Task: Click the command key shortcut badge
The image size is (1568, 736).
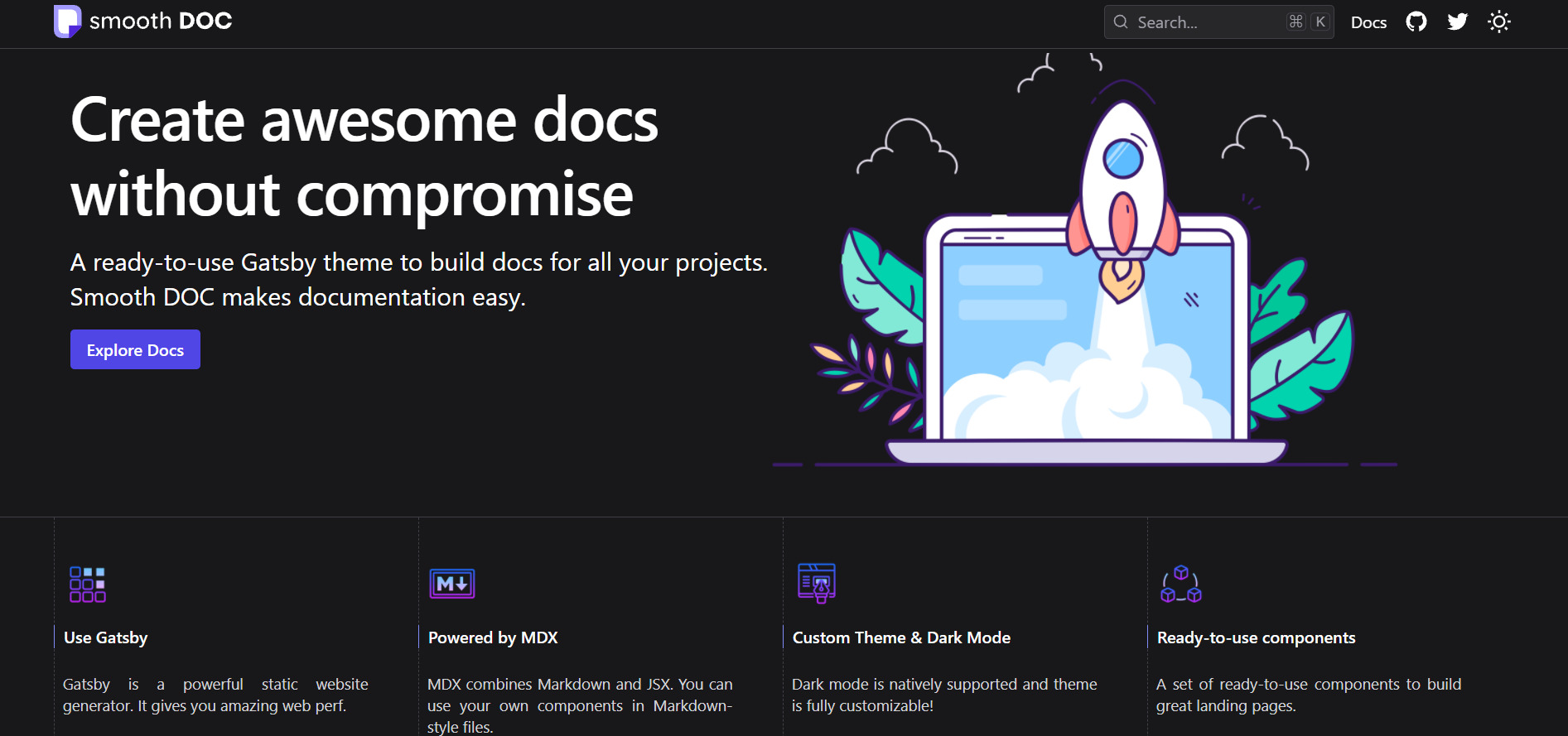Action: 1296,22
